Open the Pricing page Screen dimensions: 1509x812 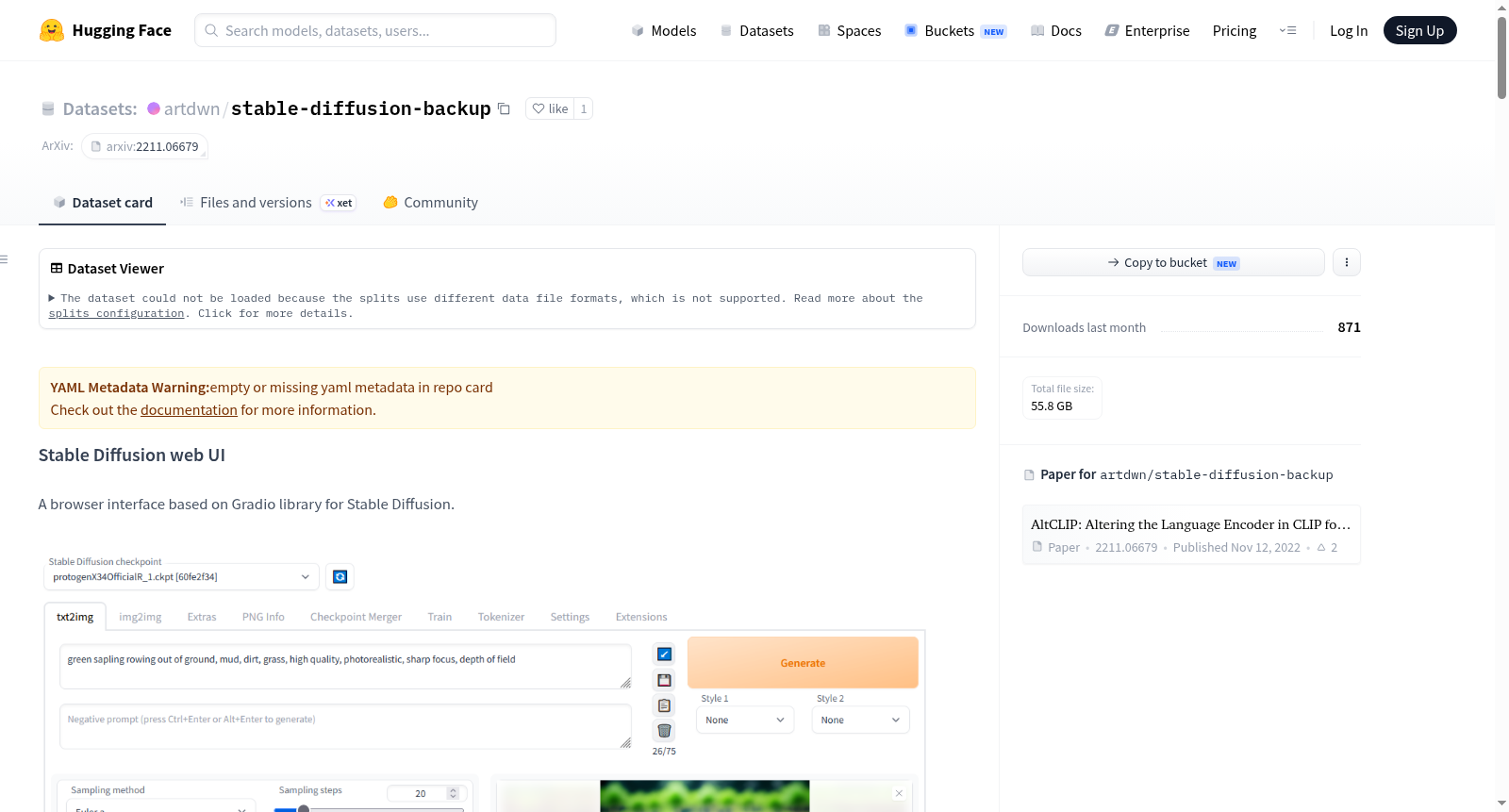(x=1235, y=31)
